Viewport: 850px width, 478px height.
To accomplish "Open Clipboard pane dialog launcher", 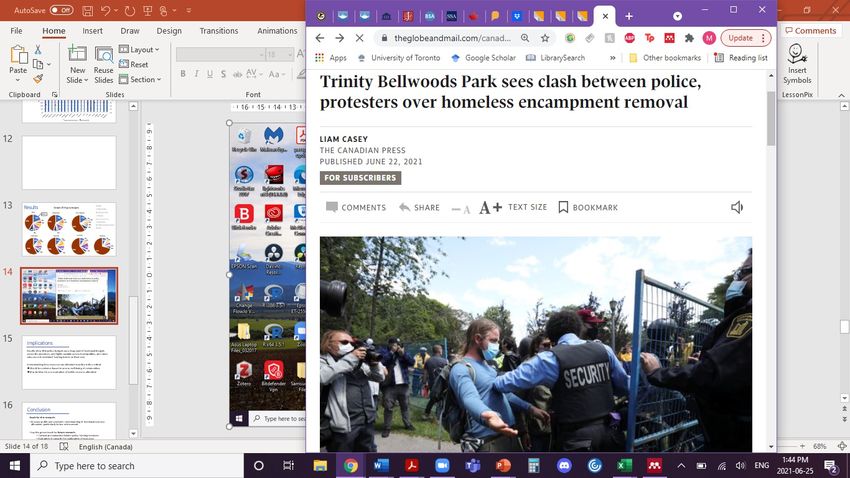I will (55, 95).
